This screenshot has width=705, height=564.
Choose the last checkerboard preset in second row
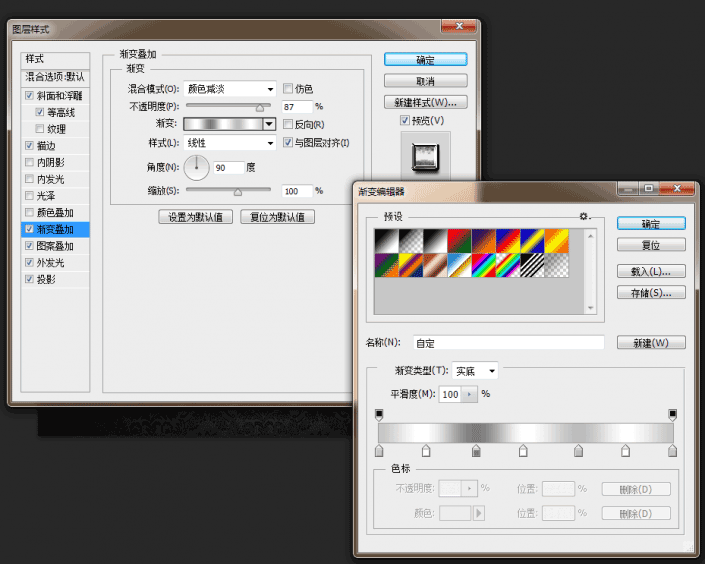(557, 265)
